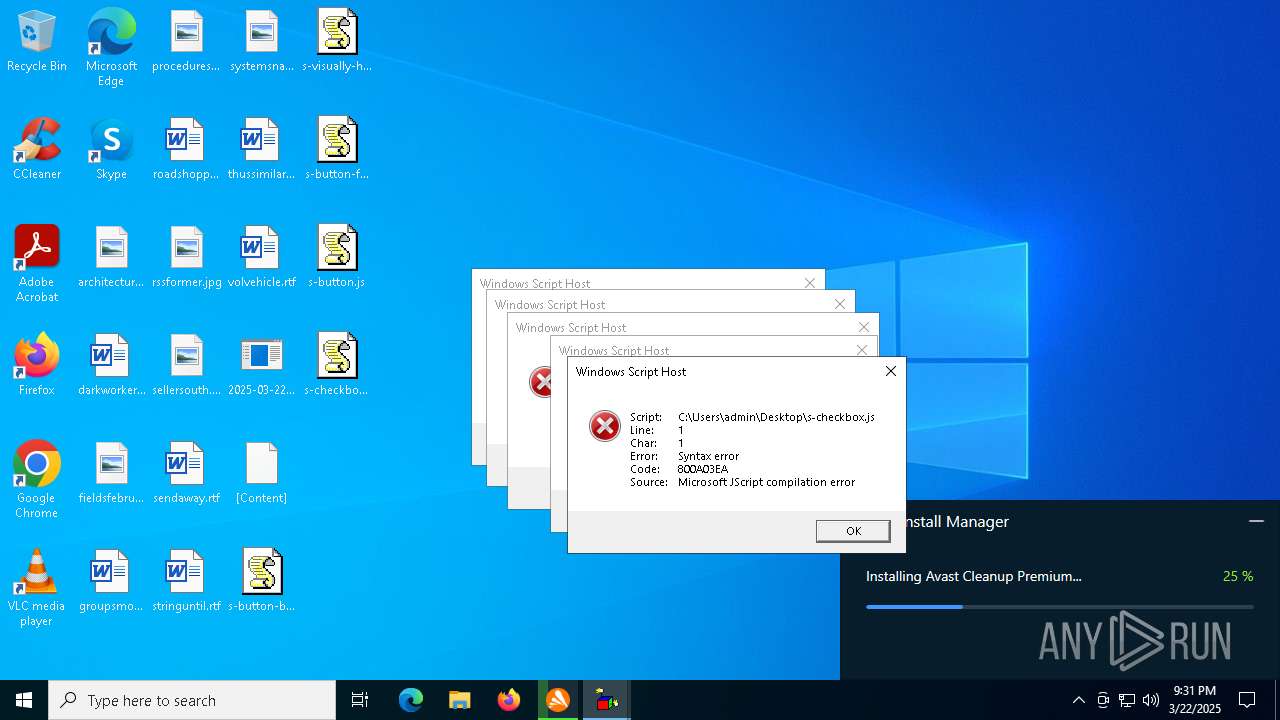
Task: Select the thussimilar Word document
Action: pos(261,150)
